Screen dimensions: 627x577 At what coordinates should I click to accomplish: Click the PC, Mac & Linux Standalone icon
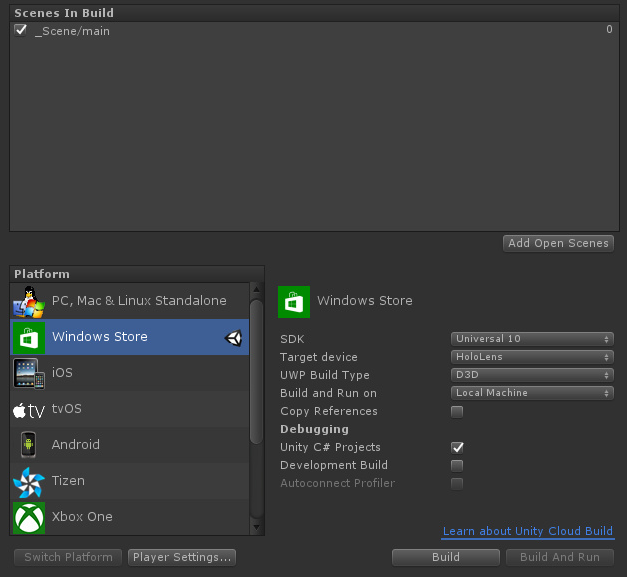click(29, 302)
